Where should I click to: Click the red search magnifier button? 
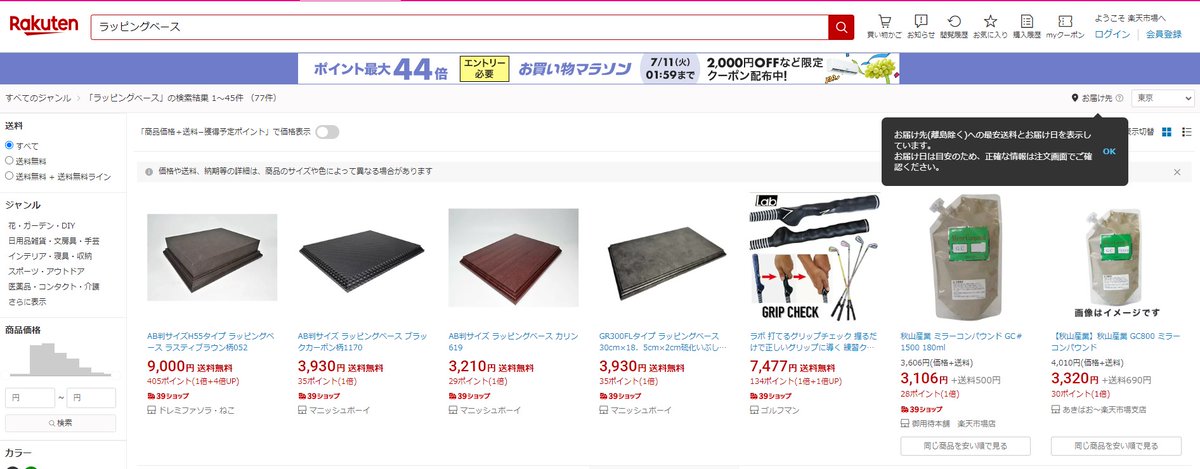(x=841, y=27)
